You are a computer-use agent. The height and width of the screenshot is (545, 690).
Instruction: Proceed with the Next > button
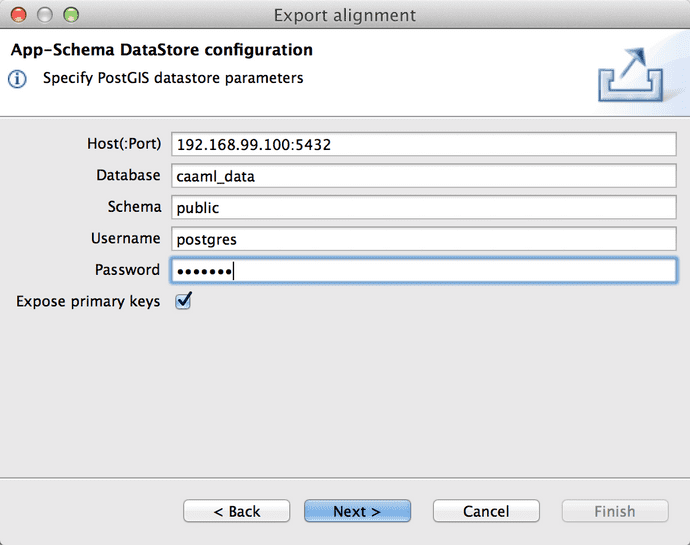357,511
